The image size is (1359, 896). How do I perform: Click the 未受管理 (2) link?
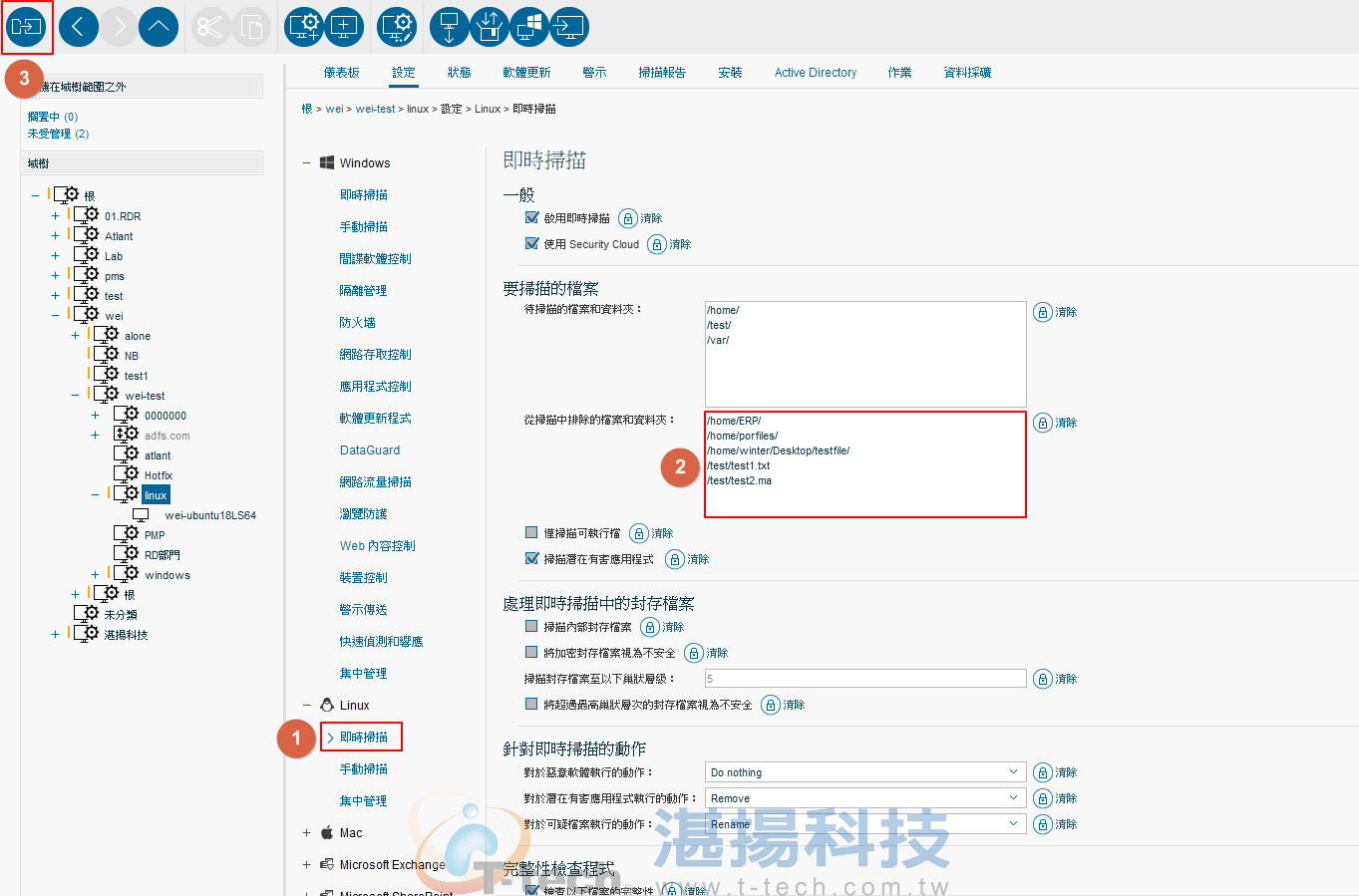pyautogui.click(x=58, y=134)
